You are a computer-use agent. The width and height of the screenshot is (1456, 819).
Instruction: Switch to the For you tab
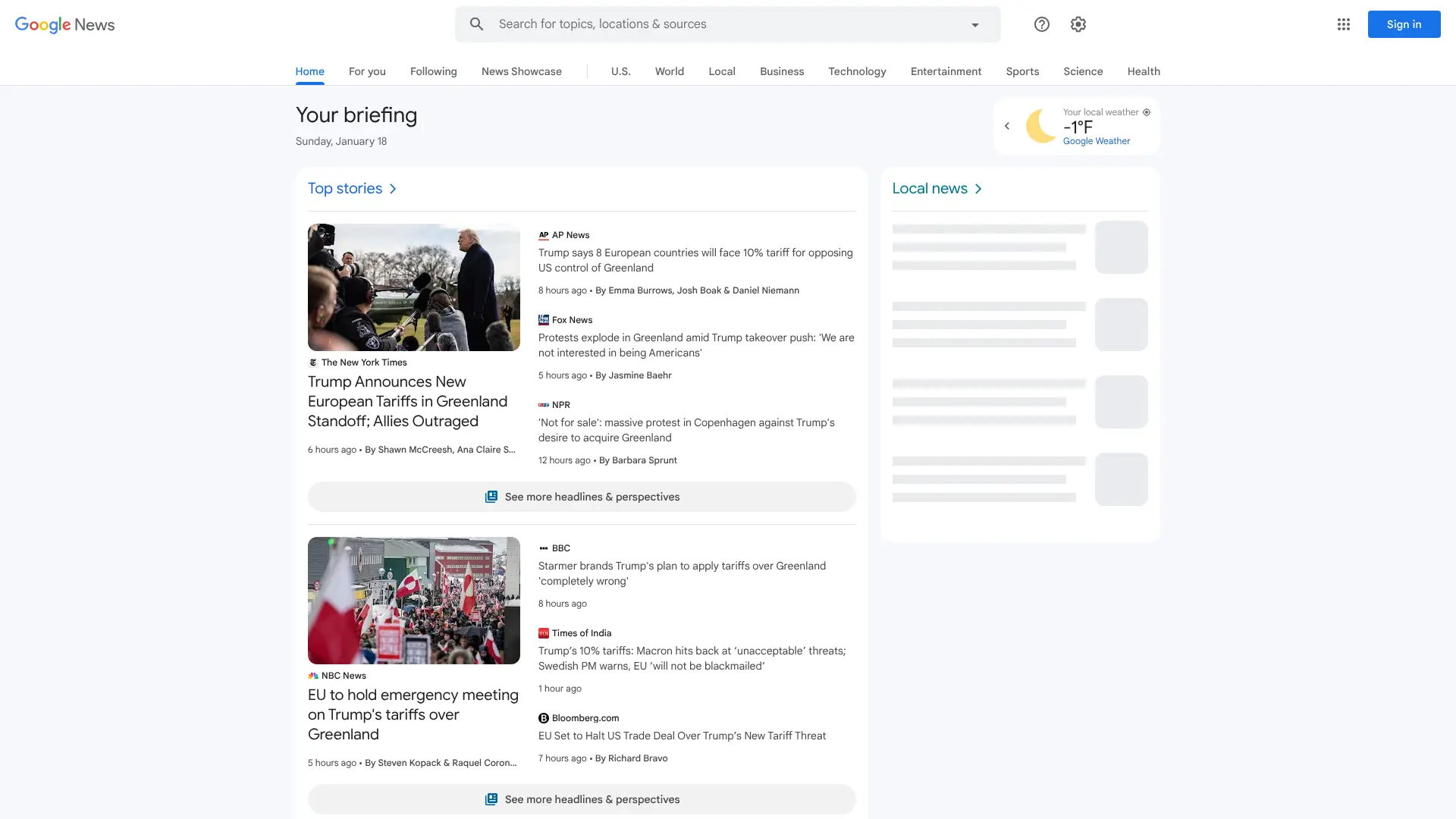[367, 71]
